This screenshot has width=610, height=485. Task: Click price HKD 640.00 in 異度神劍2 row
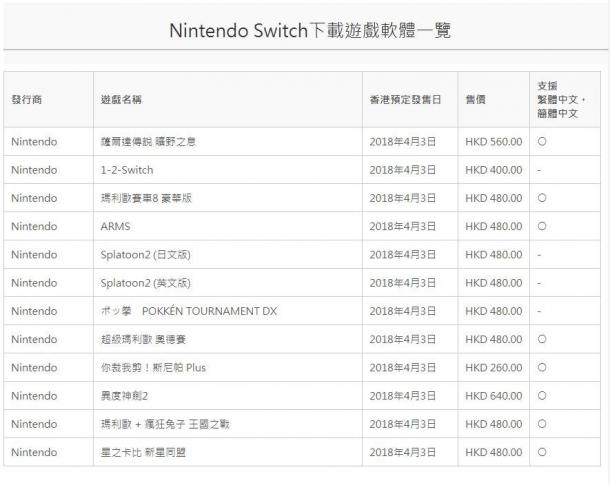coord(494,396)
